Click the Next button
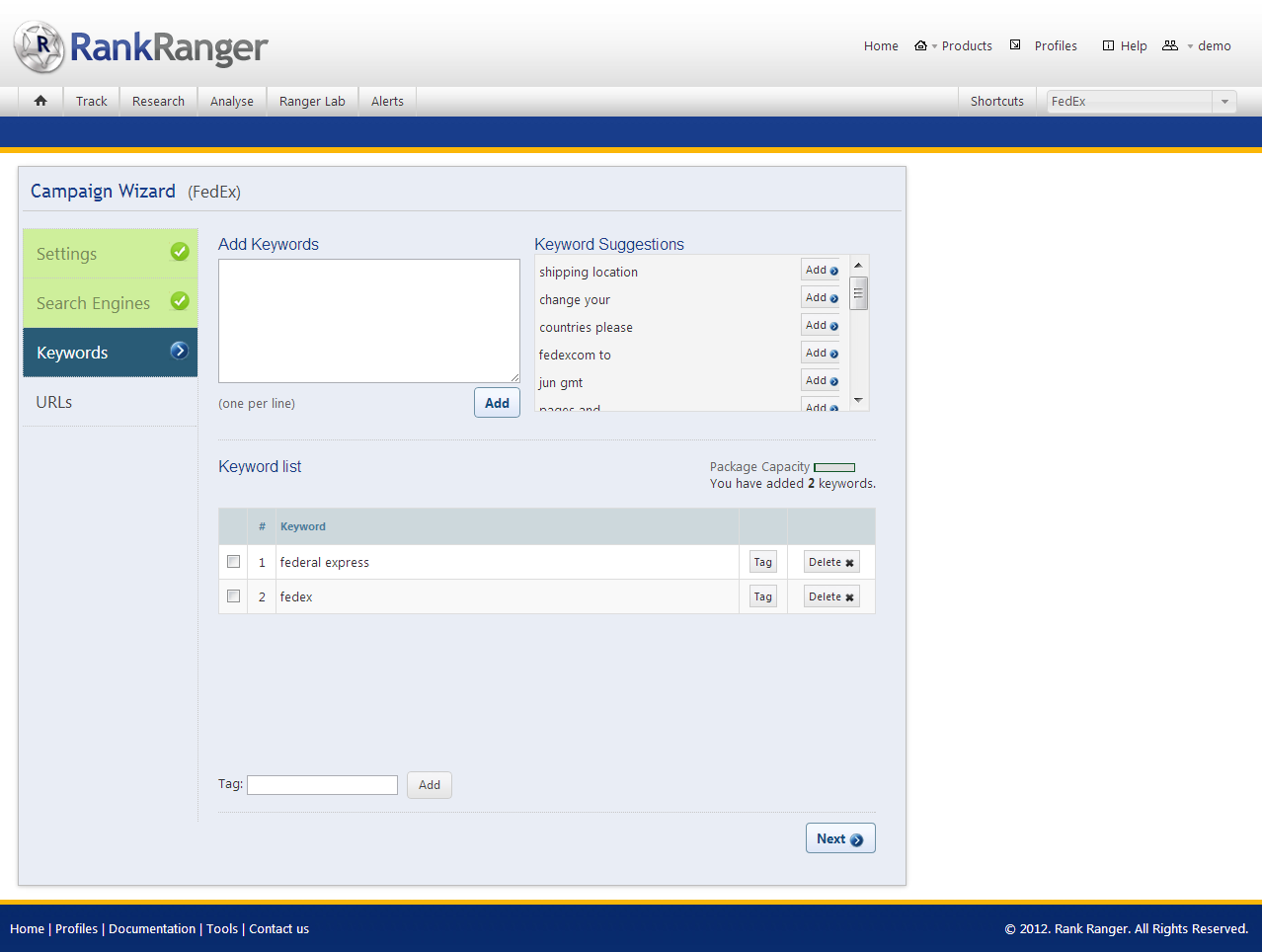The width and height of the screenshot is (1262, 952). pyautogui.click(x=839, y=838)
